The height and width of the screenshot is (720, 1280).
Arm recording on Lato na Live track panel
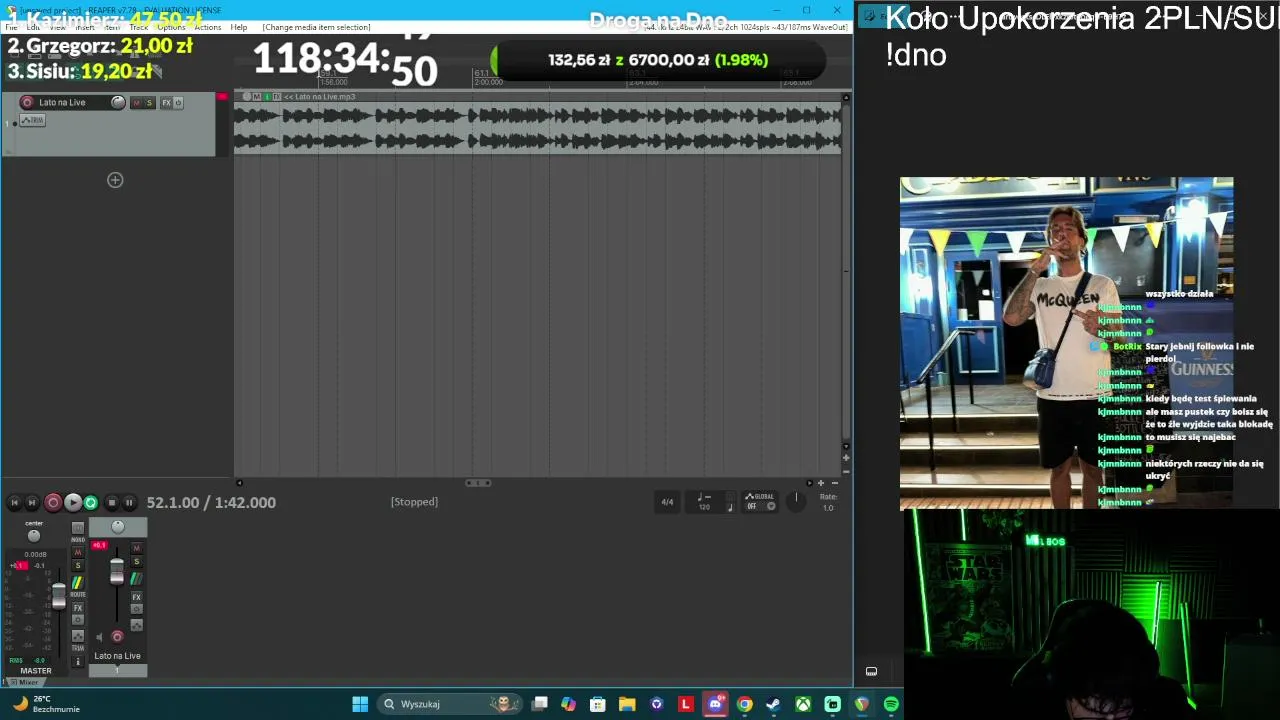coord(27,102)
